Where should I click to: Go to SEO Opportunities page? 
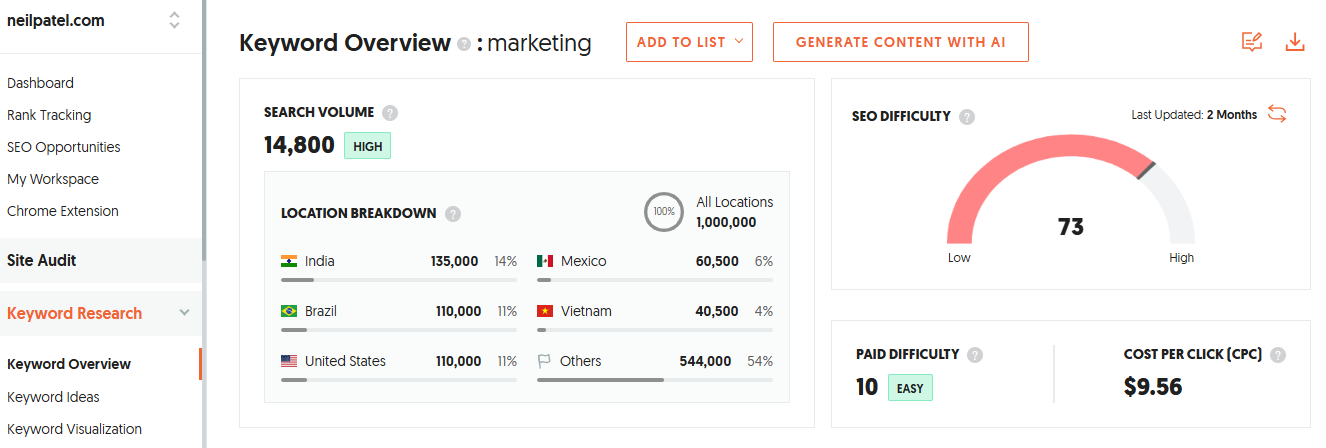64,147
